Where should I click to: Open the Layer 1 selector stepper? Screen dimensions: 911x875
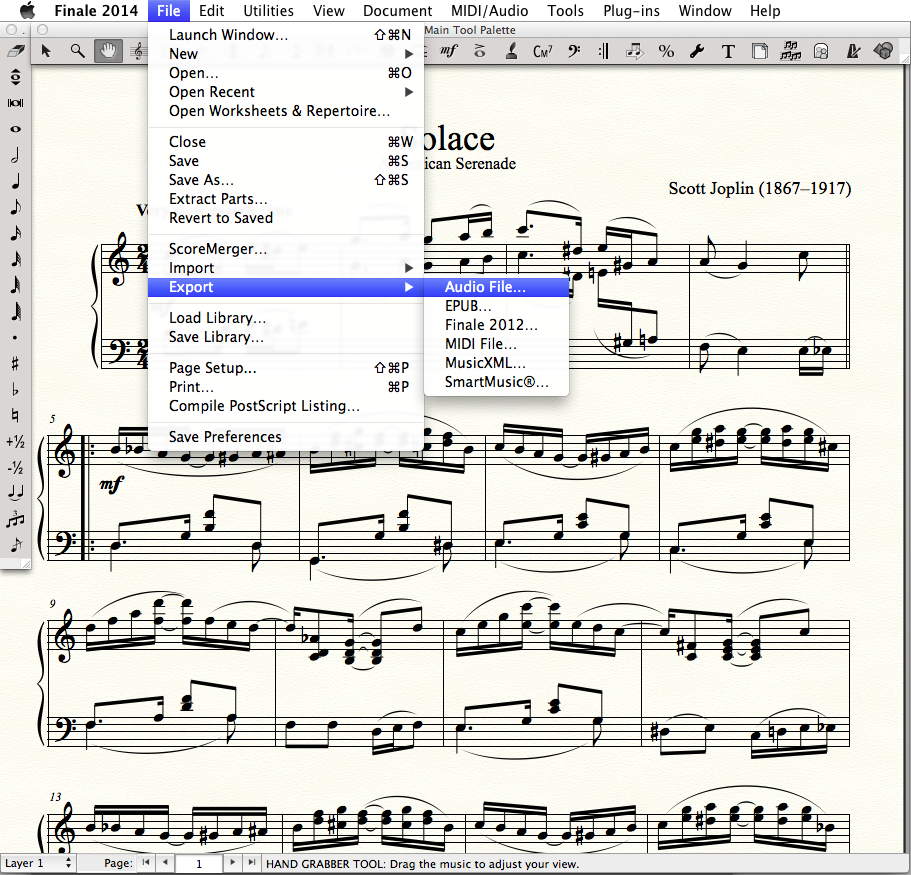coord(69,863)
